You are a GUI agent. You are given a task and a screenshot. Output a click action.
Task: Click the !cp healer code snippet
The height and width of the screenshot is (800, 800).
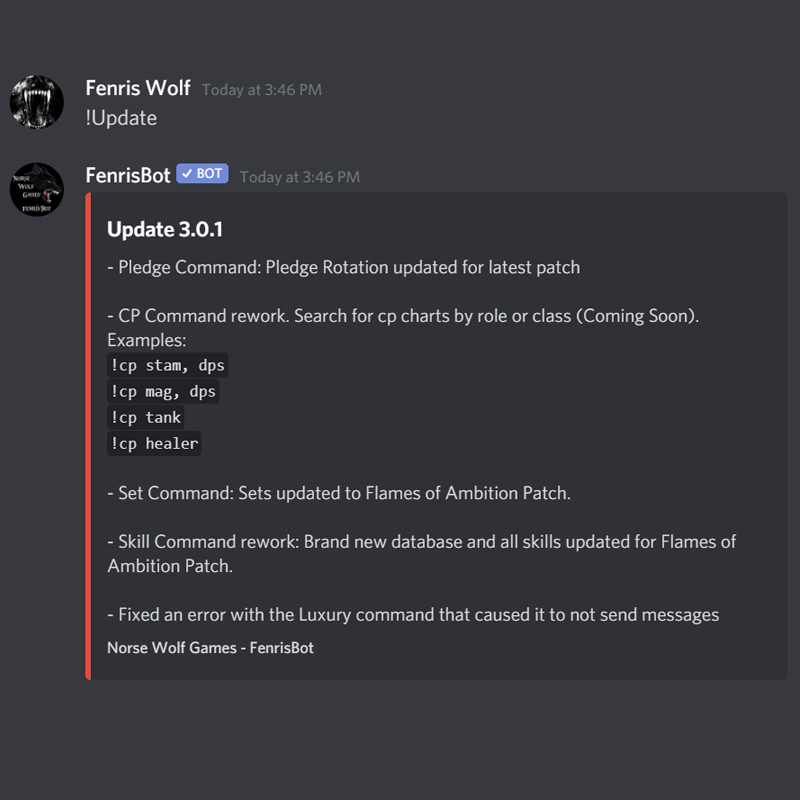coord(154,443)
